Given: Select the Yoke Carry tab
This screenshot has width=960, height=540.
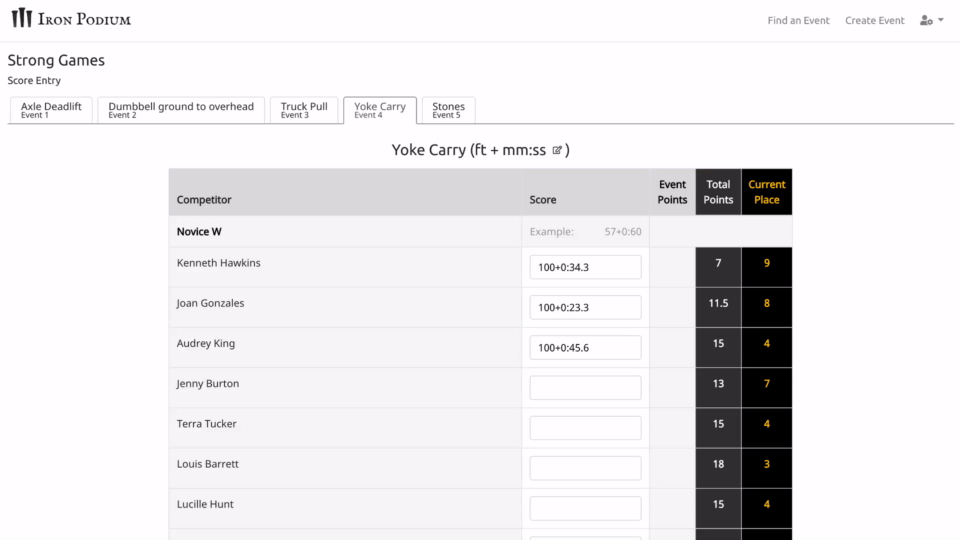Looking at the screenshot, I should point(380,110).
